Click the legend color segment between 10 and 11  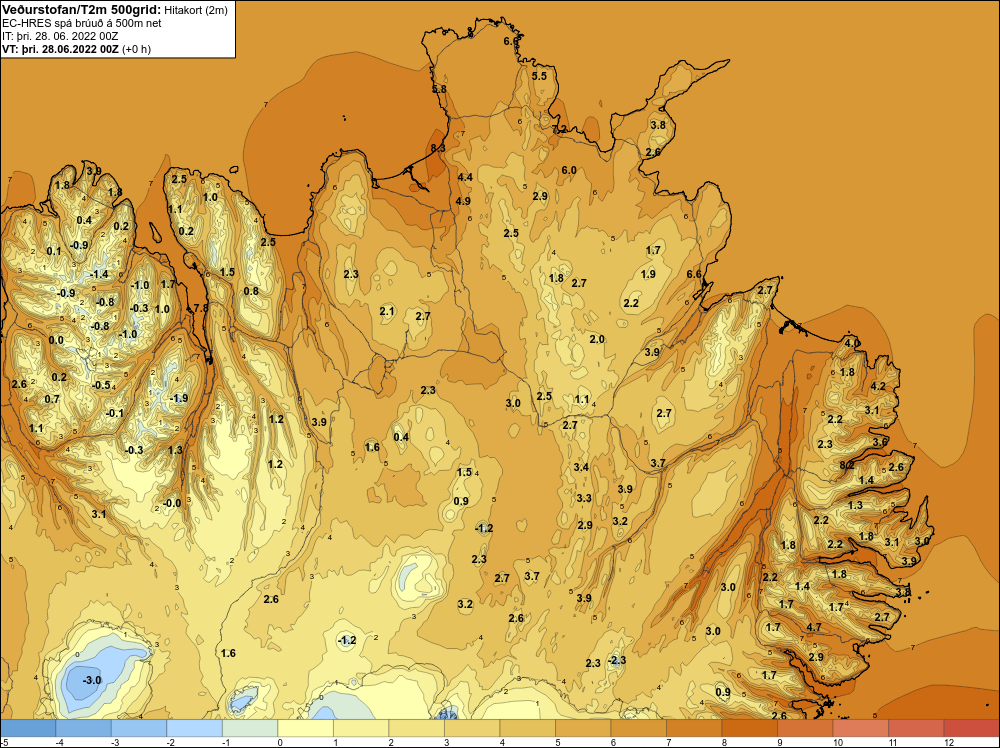point(860,728)
